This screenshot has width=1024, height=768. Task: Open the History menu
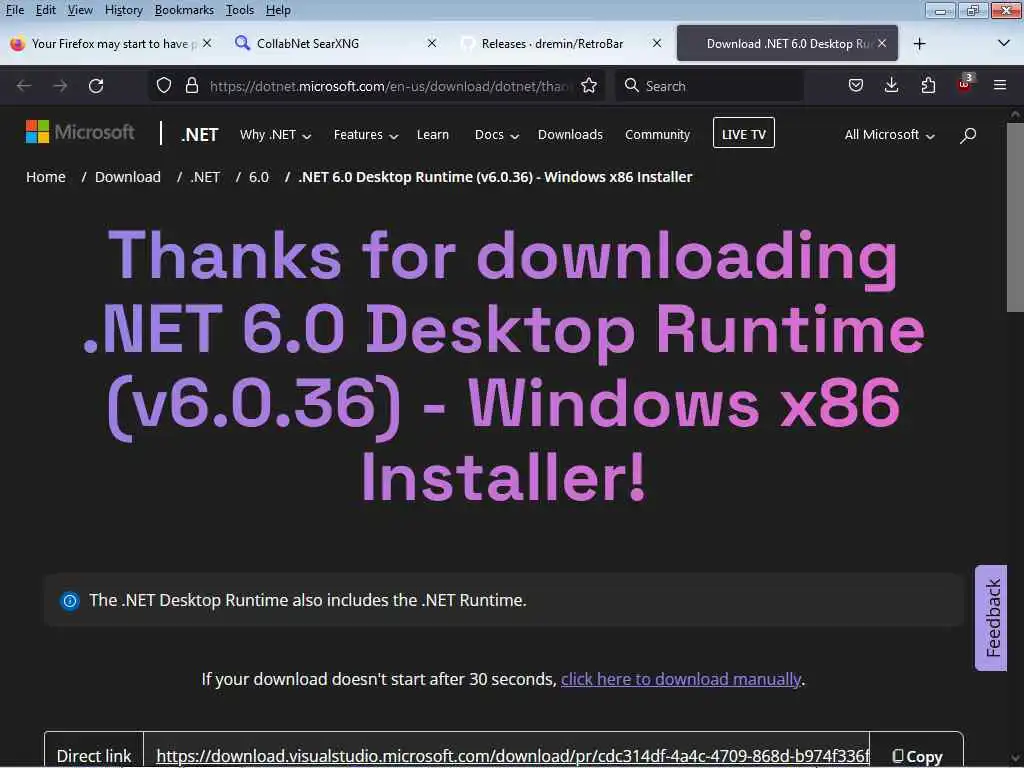(123, 10)
